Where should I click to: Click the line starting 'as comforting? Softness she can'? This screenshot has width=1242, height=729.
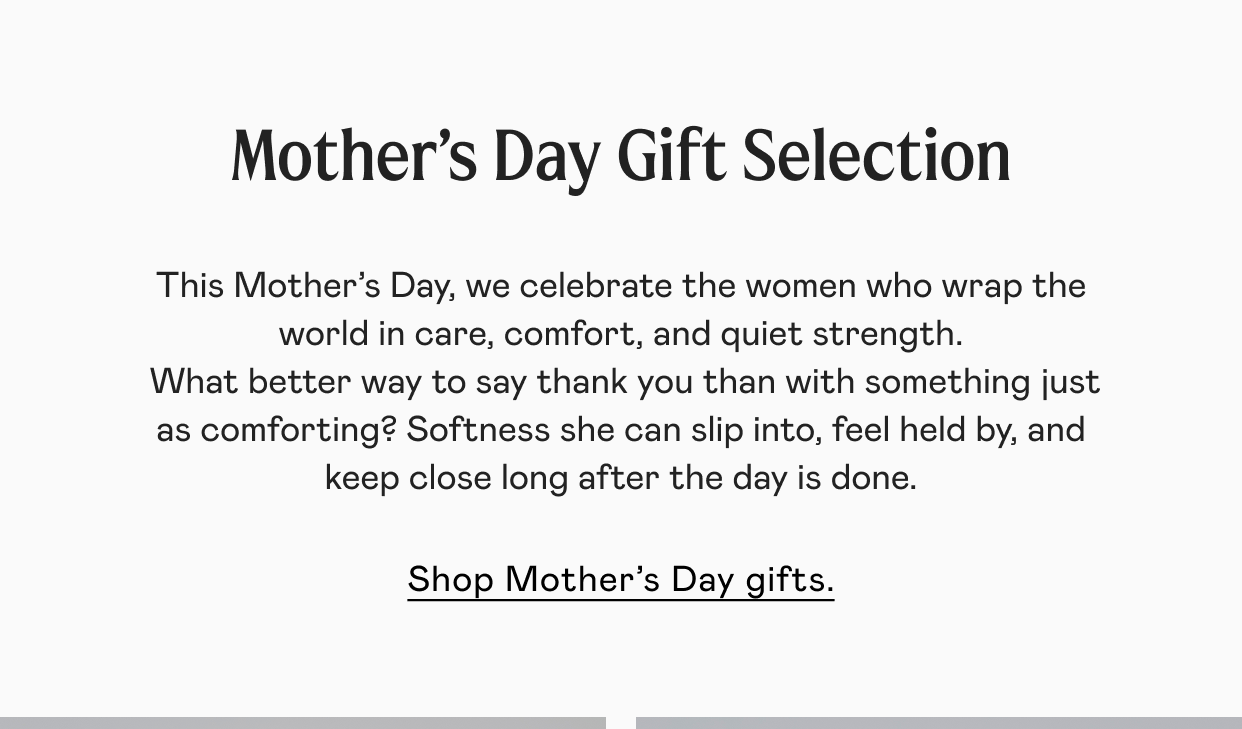(621, 430)
